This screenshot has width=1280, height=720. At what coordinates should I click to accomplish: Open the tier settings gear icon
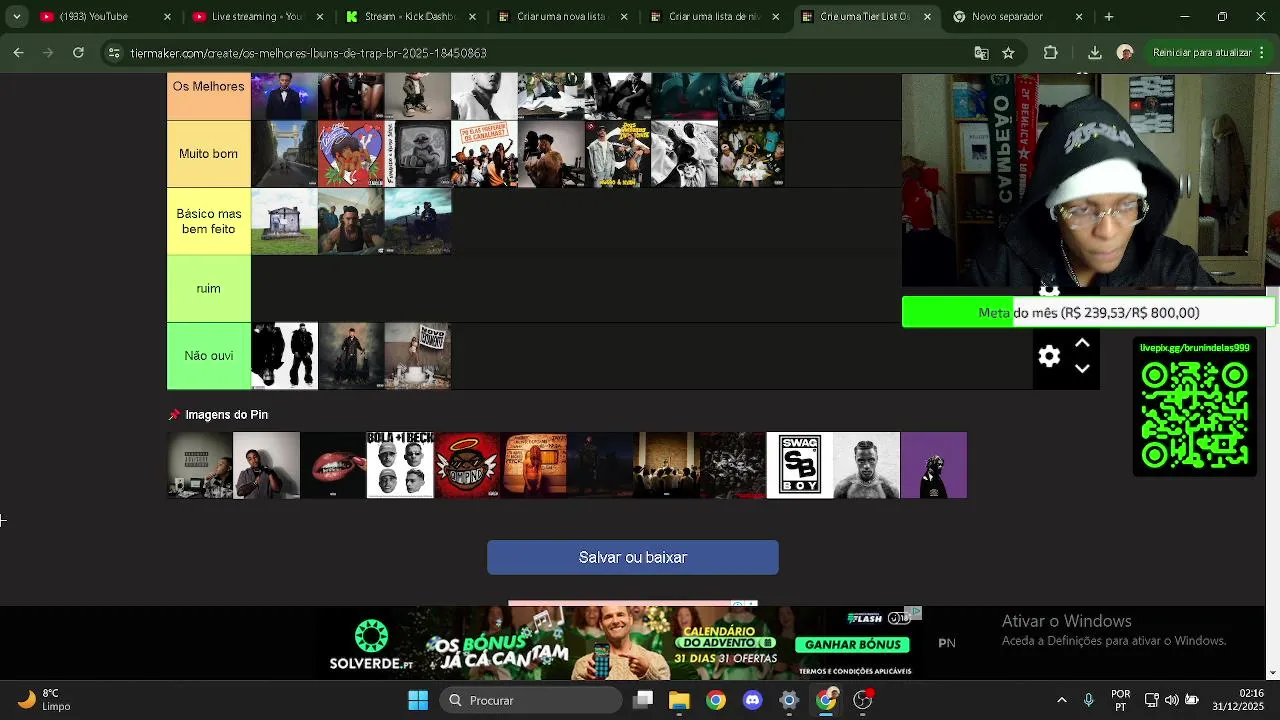click(x=1049, y=356)
